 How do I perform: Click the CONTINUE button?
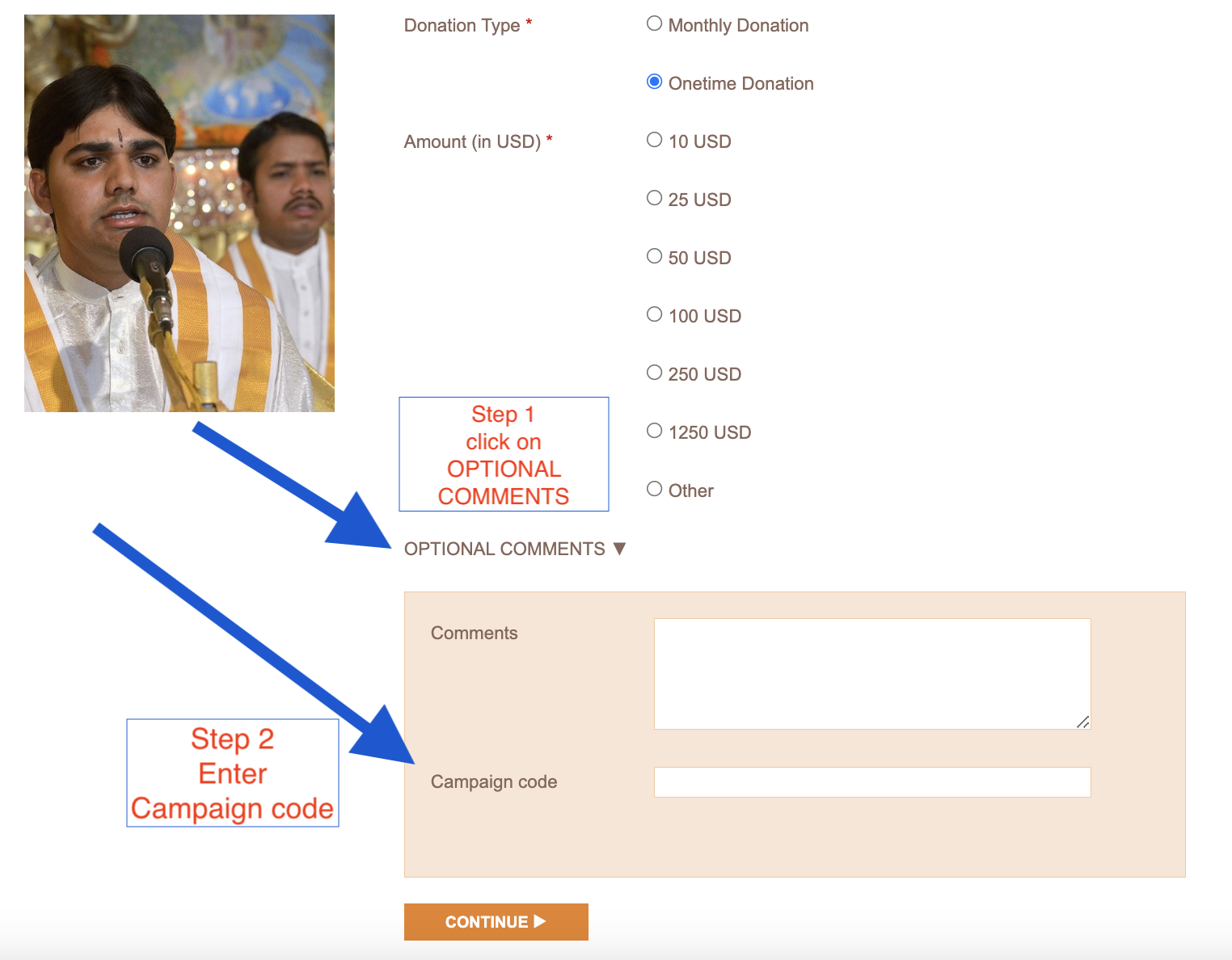[x=496, y=922]
